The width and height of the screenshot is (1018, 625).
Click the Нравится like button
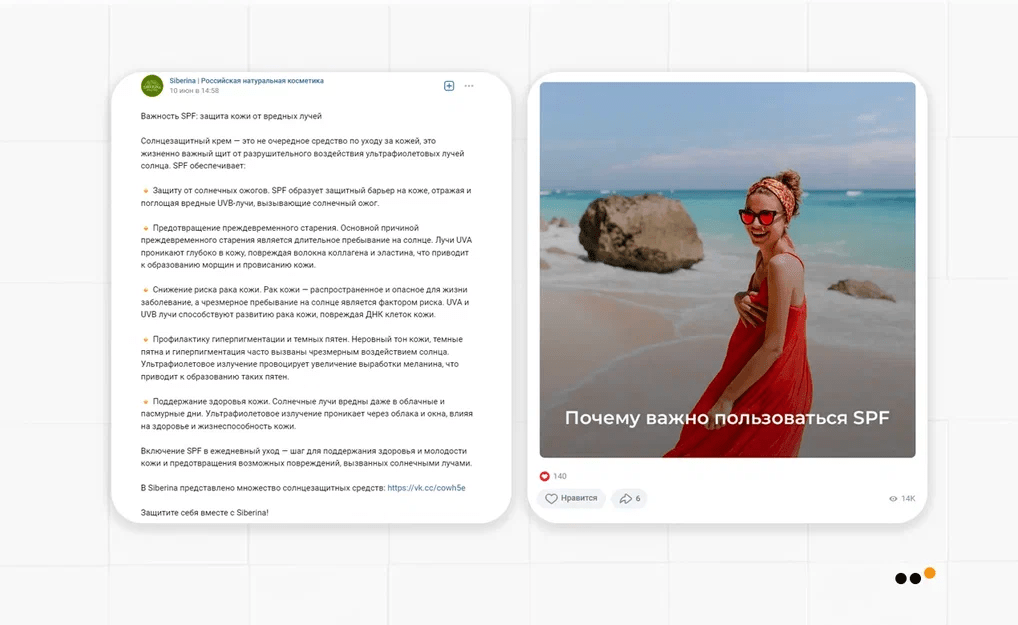coord(571,498)
